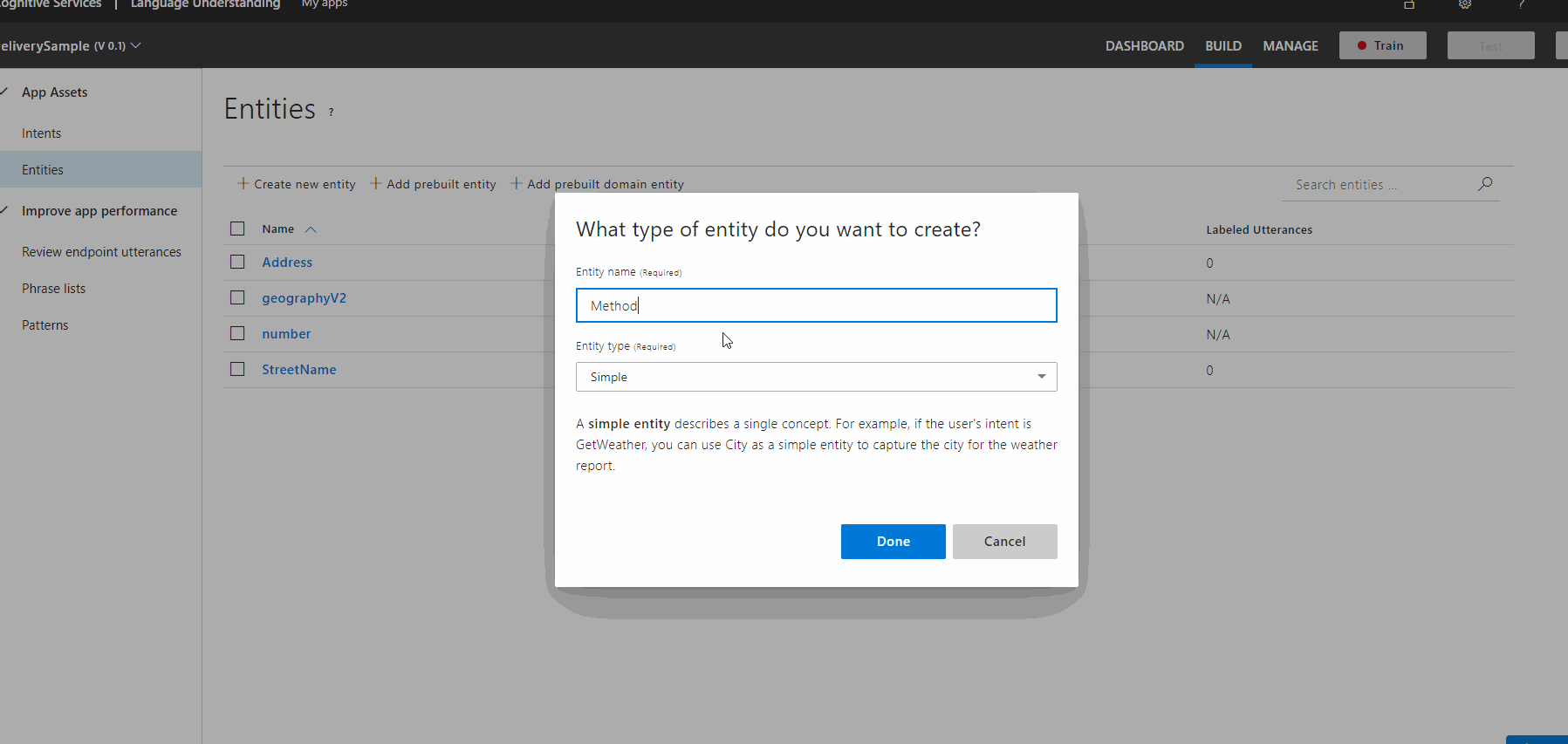
Task: Click the Name column header
Action: click(x=277, y=229)
